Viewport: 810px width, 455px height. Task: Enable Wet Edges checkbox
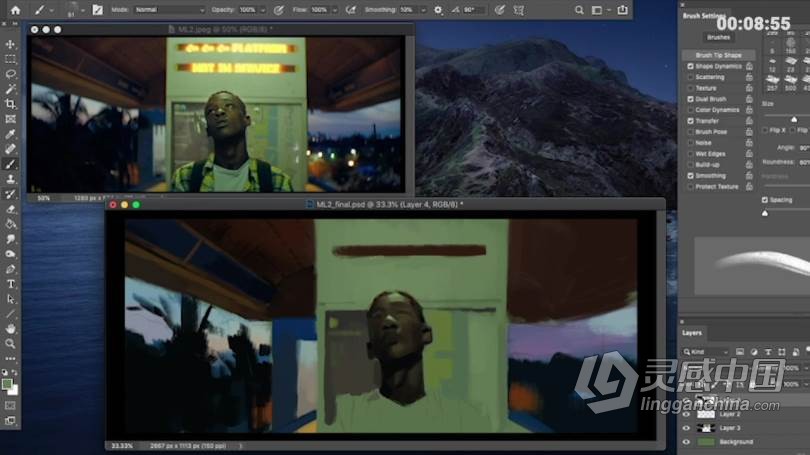pos(691,154)
